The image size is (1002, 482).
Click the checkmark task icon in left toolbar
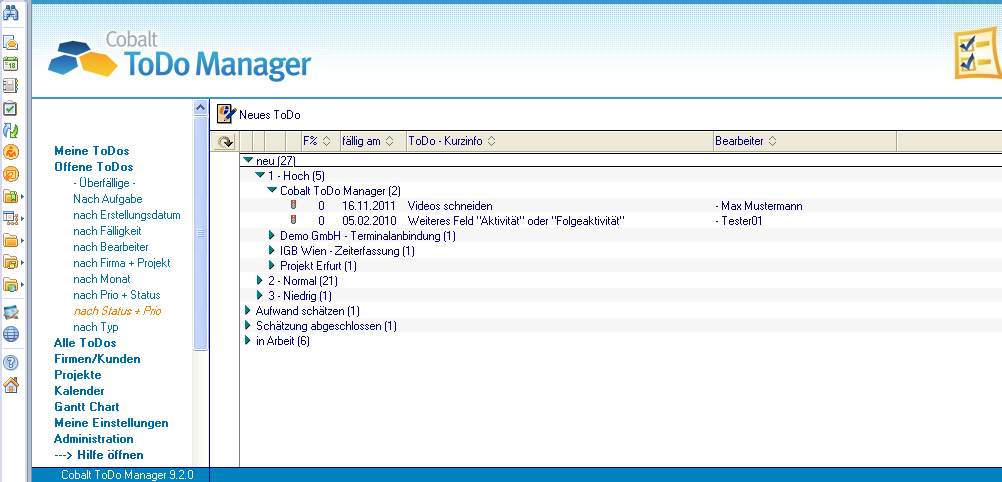[x=11, y=108]
